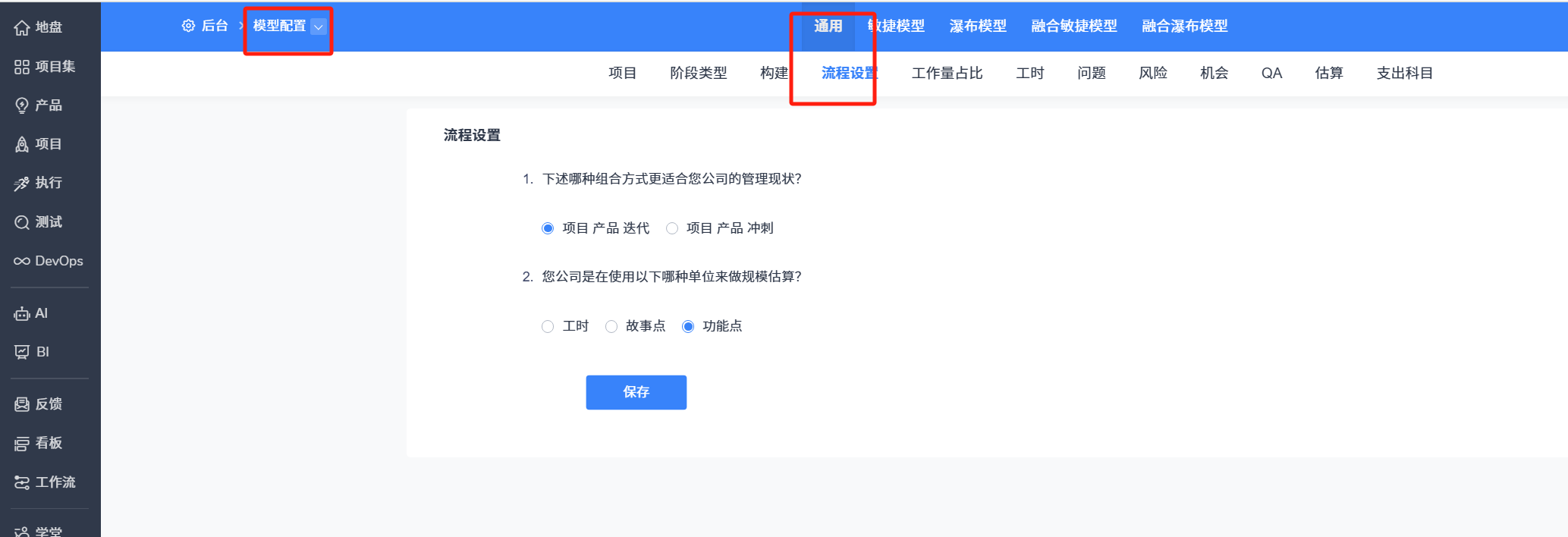
Task: Open the 工时 sub-navigation tab
Action: coord(1030,73)
